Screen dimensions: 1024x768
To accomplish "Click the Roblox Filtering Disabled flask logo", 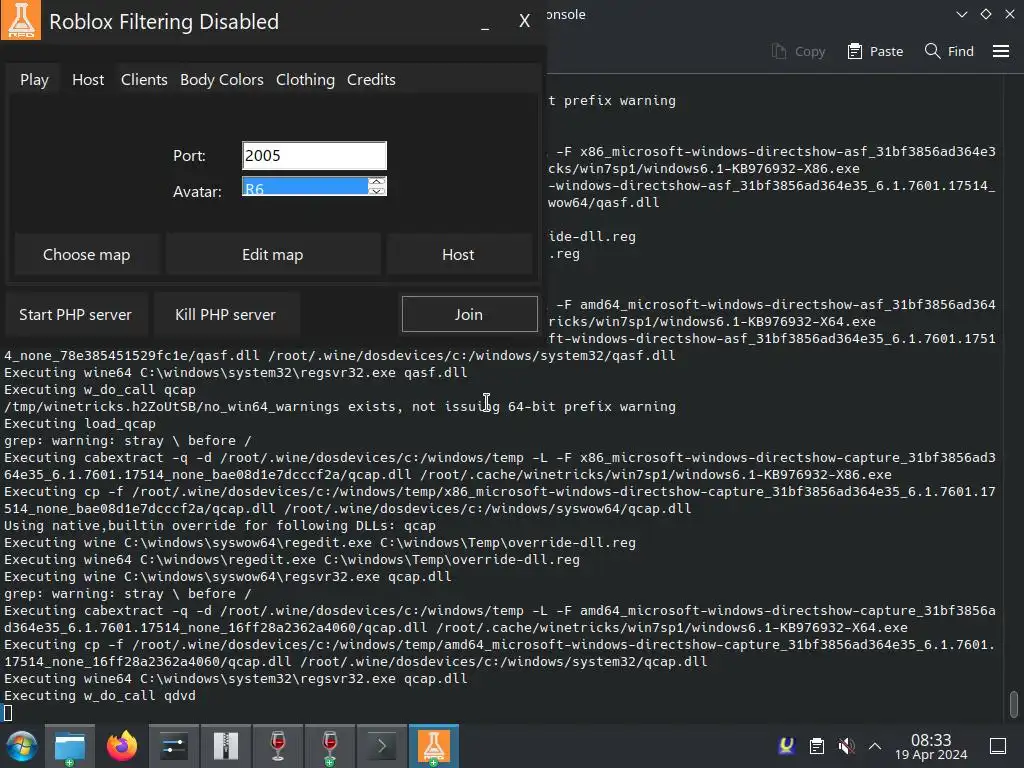I will (x=21, y=20).
